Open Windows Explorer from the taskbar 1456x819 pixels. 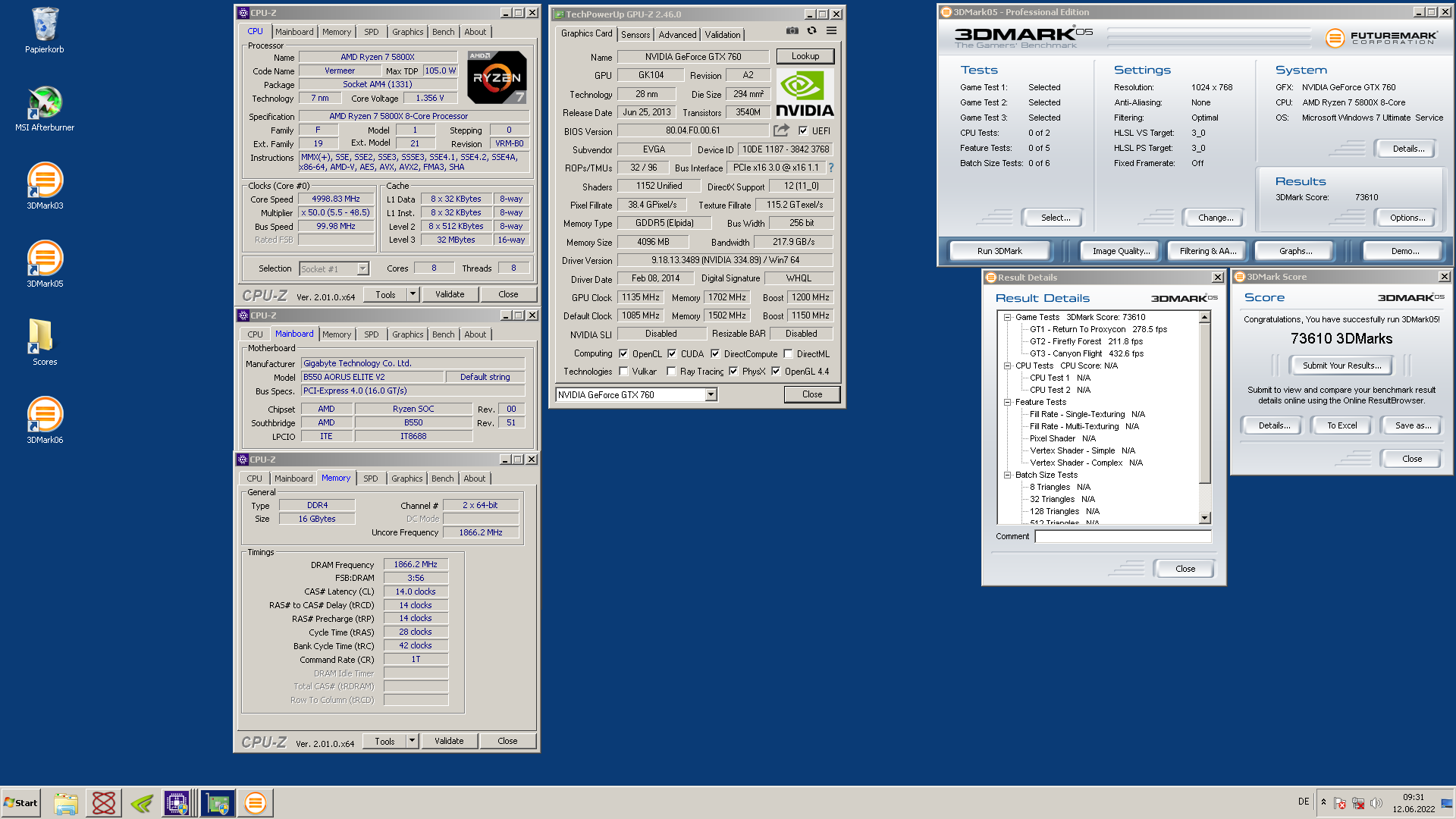(66, 803)
